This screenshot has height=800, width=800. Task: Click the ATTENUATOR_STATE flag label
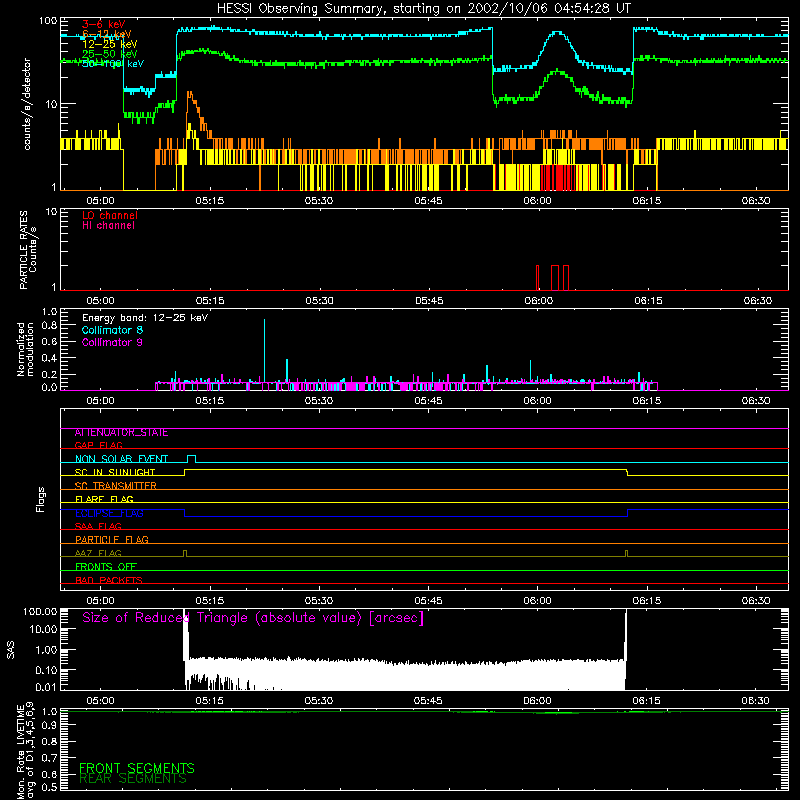tap(121, 433)
